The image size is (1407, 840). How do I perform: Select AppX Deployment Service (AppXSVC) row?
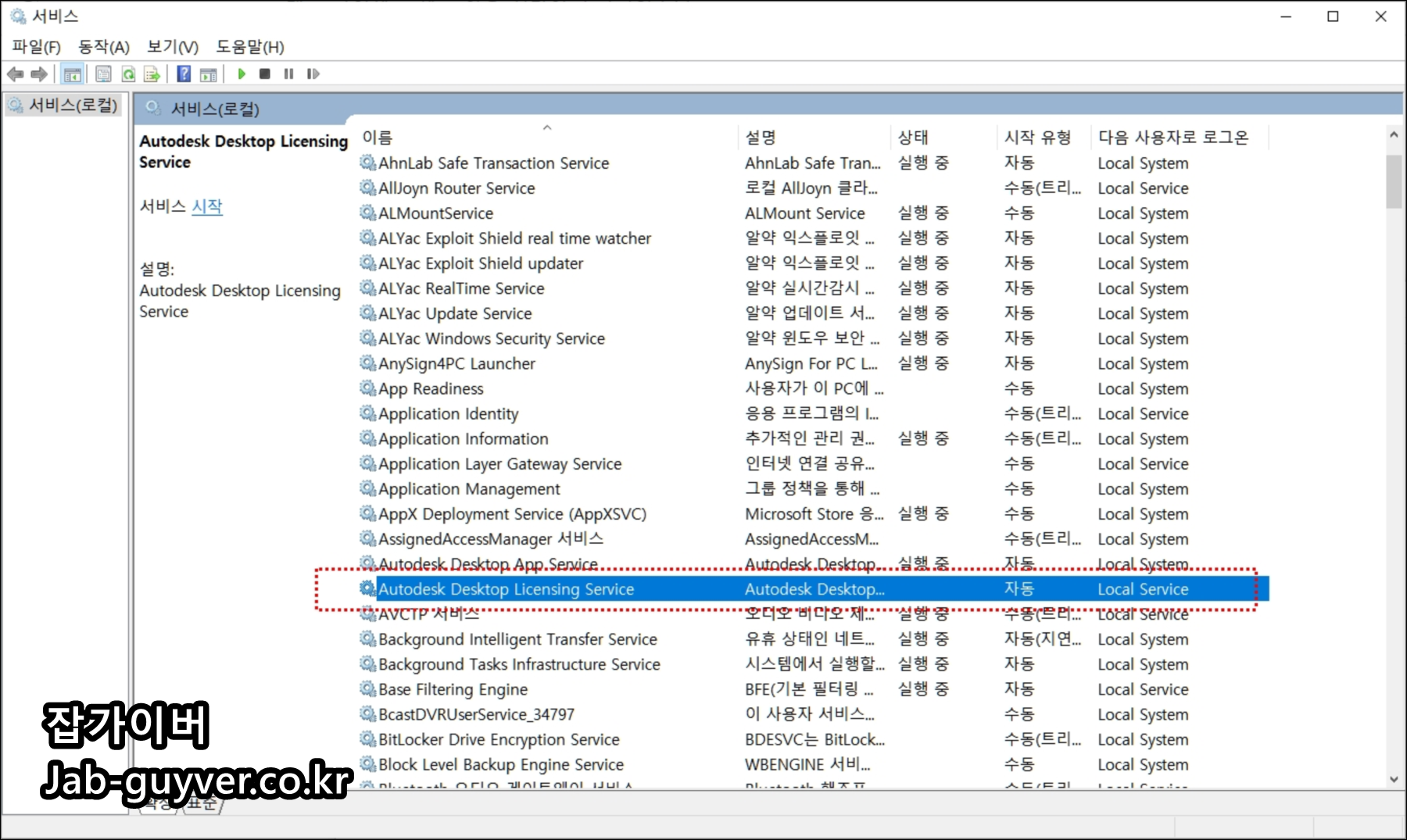click(813, 514)
